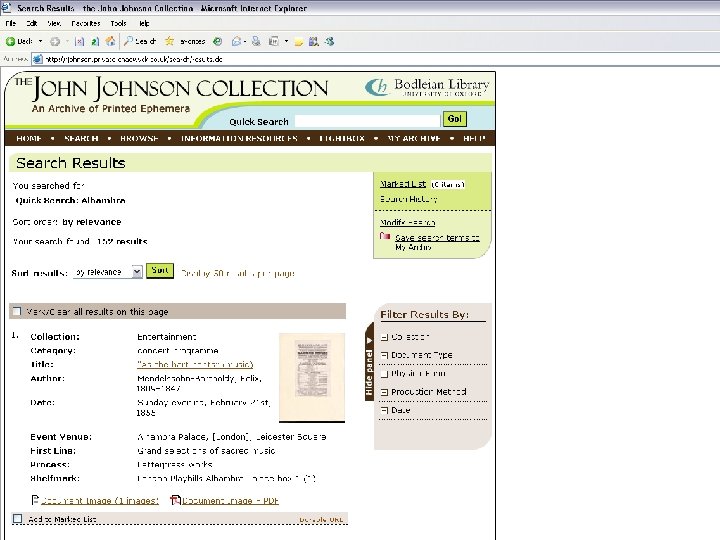The height and width of the screenshot is (540, 720).
Task: Open the Edit icon dropdown arrow
Action: tap(286, 41)
